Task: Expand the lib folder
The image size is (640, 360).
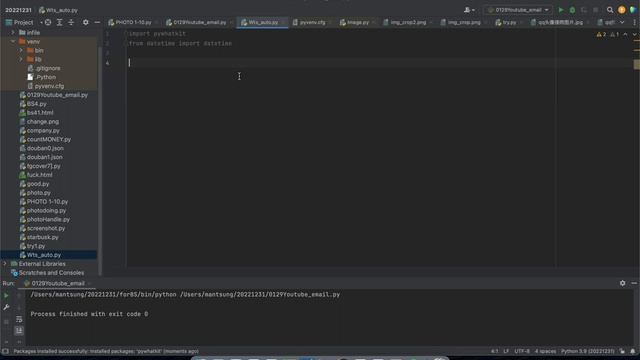Action: click(21, 59)
